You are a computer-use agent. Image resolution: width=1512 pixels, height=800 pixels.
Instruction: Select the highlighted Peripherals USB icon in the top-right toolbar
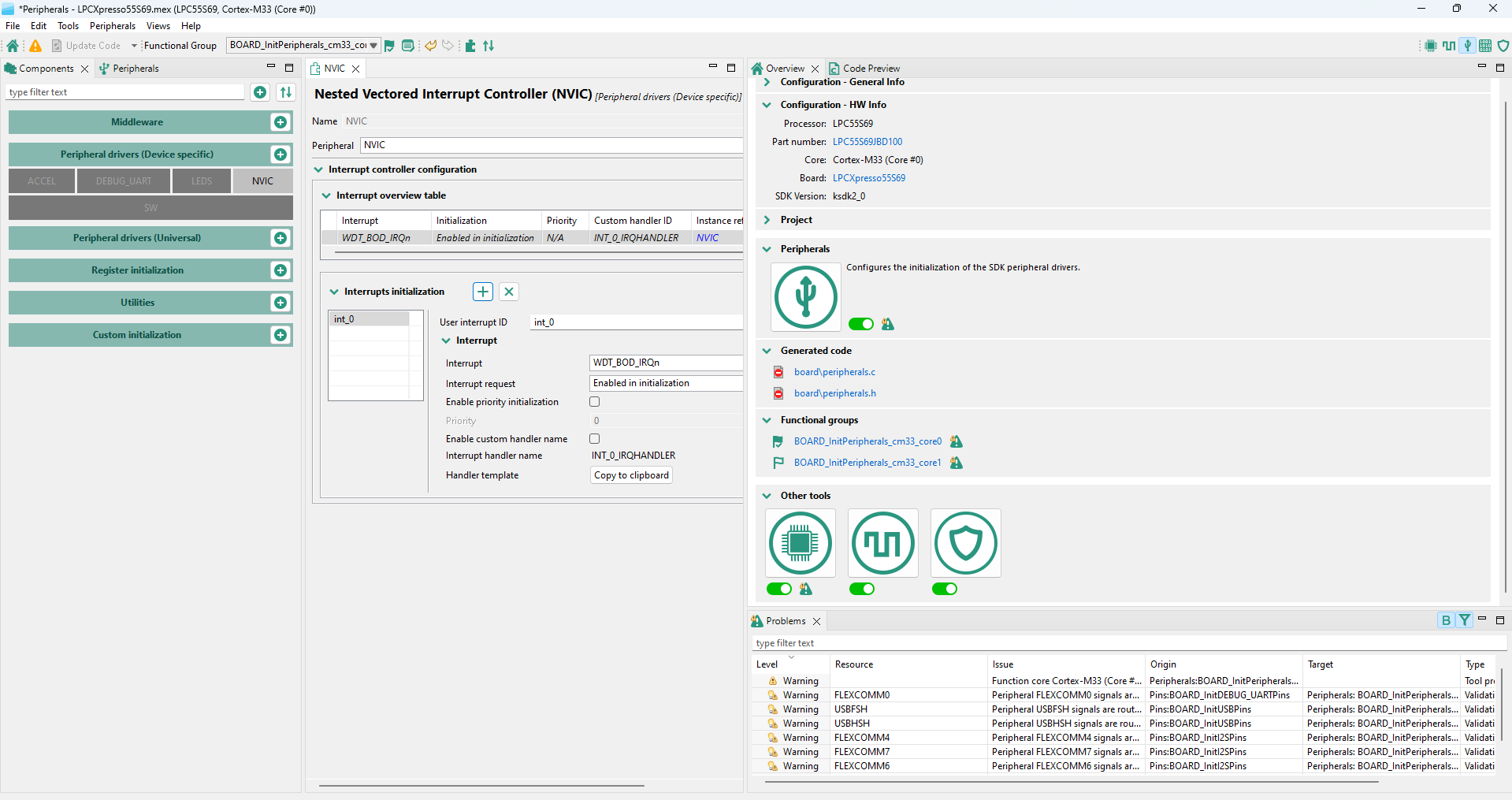(1467, 46)
